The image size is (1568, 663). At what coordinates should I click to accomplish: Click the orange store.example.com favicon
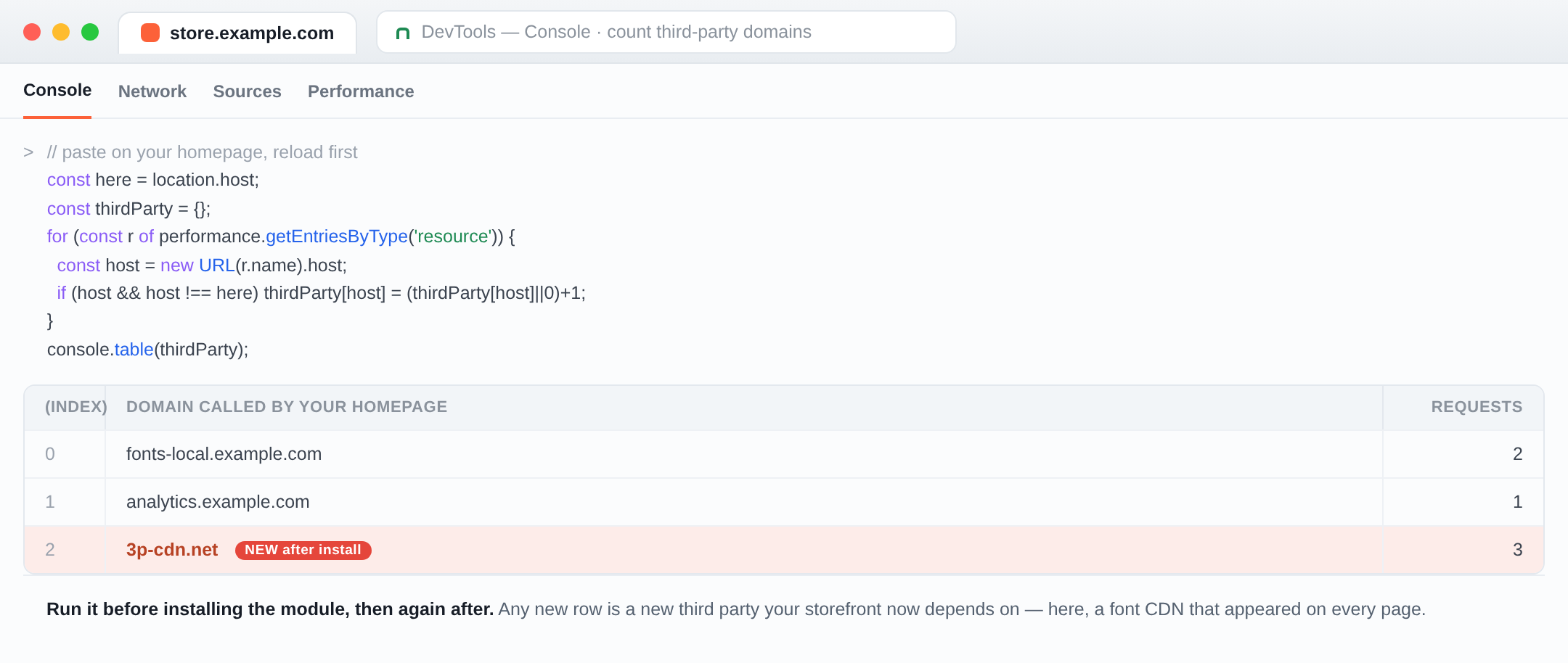point(150,33)
